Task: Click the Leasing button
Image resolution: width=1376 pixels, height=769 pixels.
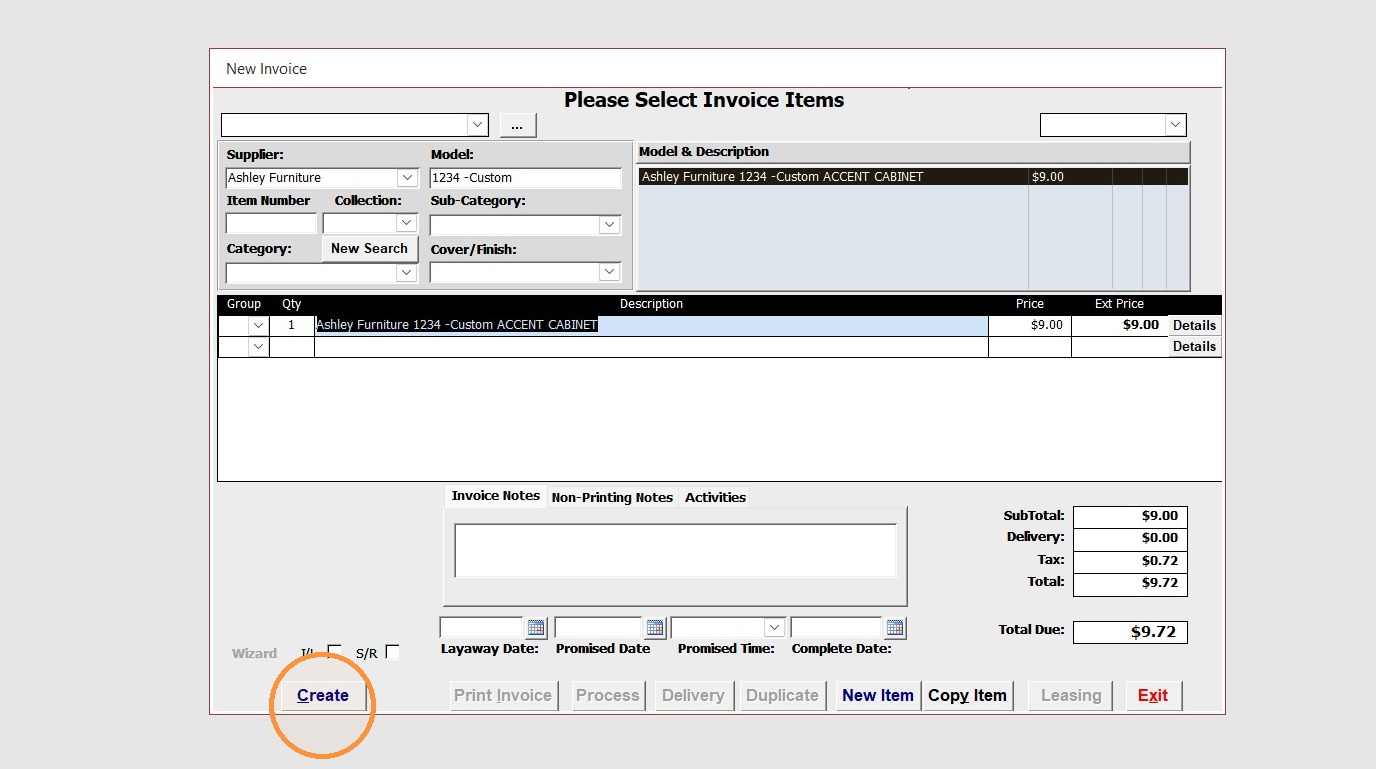Action: pos(1071,695)
